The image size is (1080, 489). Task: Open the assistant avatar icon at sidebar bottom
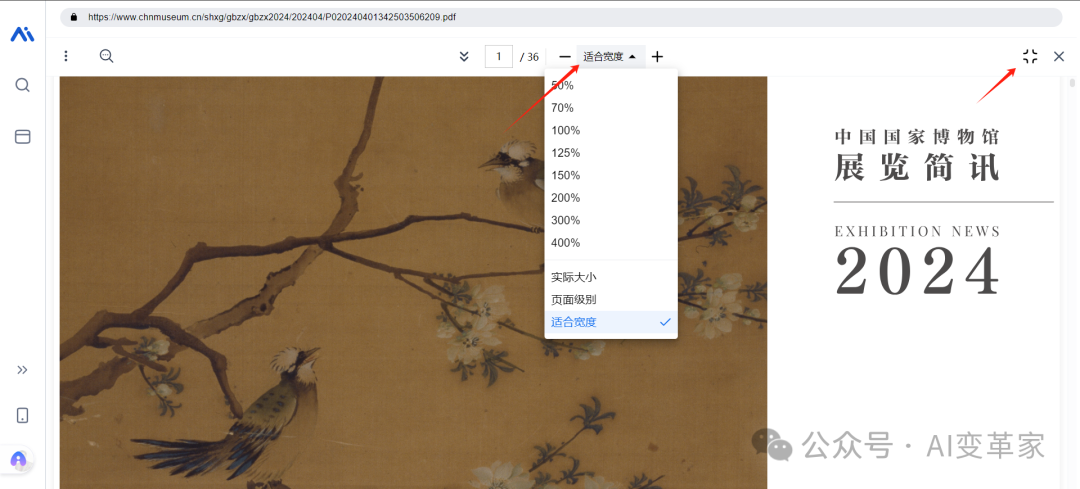[x=19, y=459]
